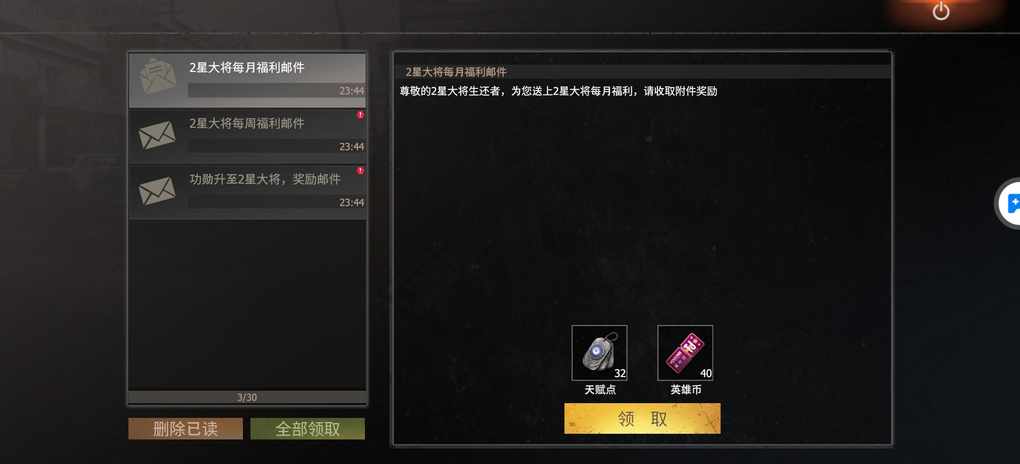This screenshot has width=1020, height=464.
Task: Open 功勋升至2星大将，奖励邮件 entry
Action: (247, 192)
